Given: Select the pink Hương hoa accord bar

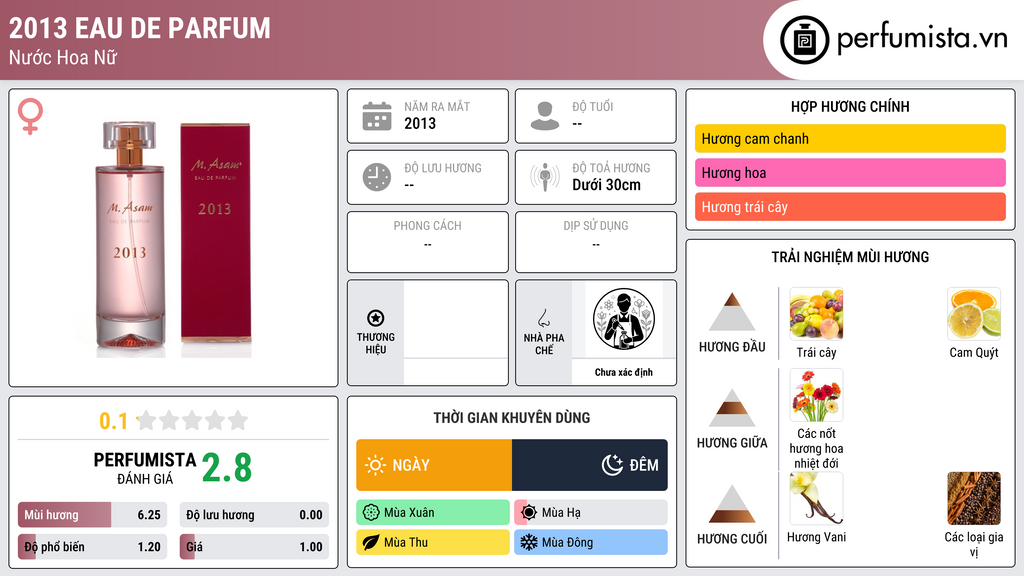Looking at the screenshot, I should 850,172.
